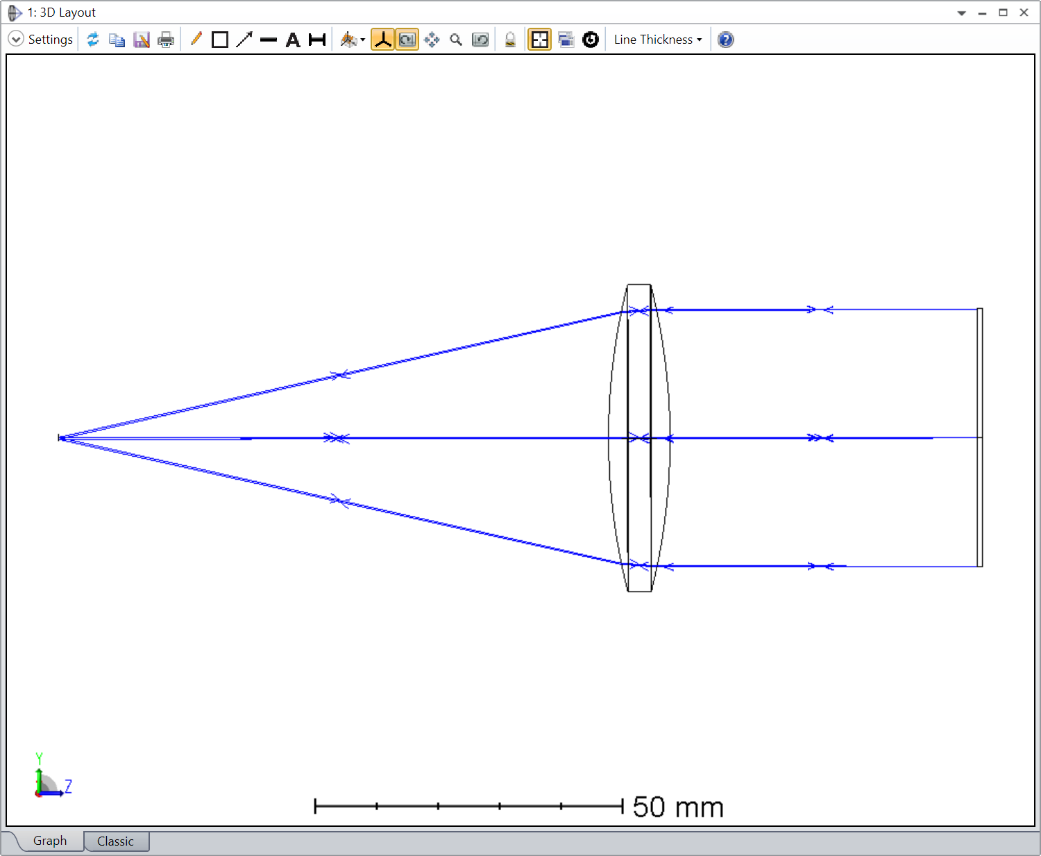The width and height of the screenshot is (1041, 856).
Task: Reset the view with the undo-zoom icon
Action: [x=480, y=40]
